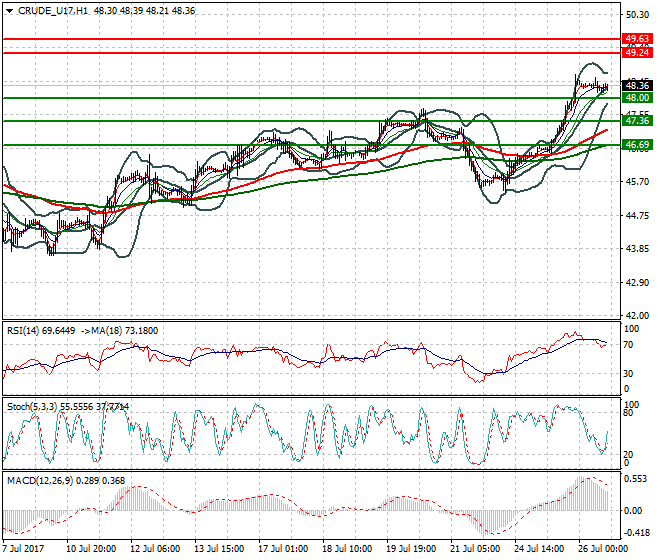Click the 43.85 price axis value
Viewport: 660px width, 560px height.
(x=637, y=249)
